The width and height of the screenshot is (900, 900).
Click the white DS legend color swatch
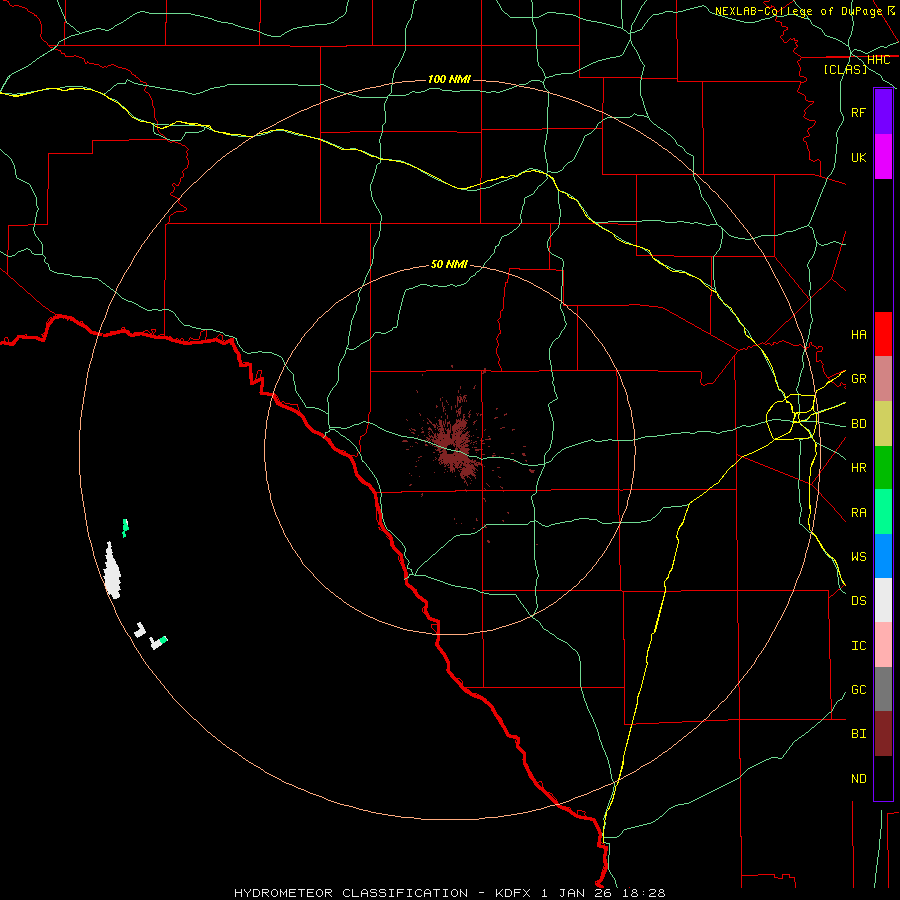tap(883, 600)
